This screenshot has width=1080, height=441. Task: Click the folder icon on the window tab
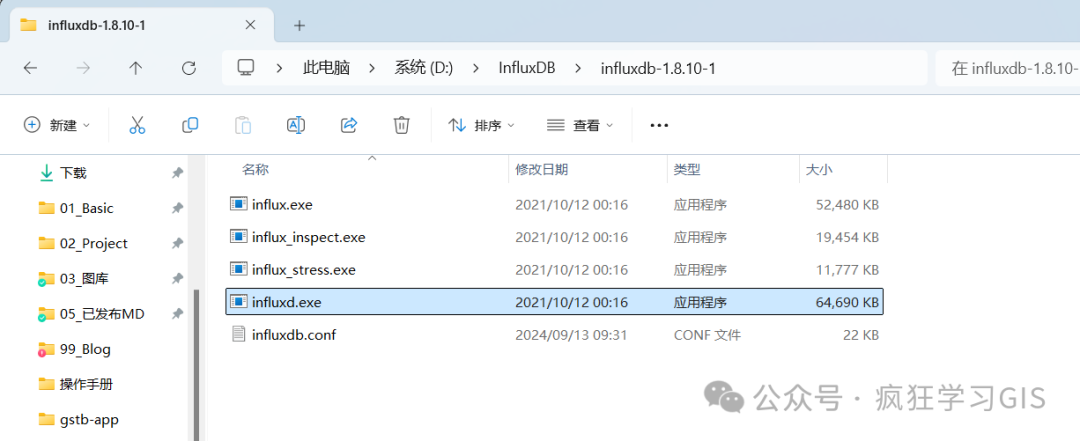click(28, 25)
